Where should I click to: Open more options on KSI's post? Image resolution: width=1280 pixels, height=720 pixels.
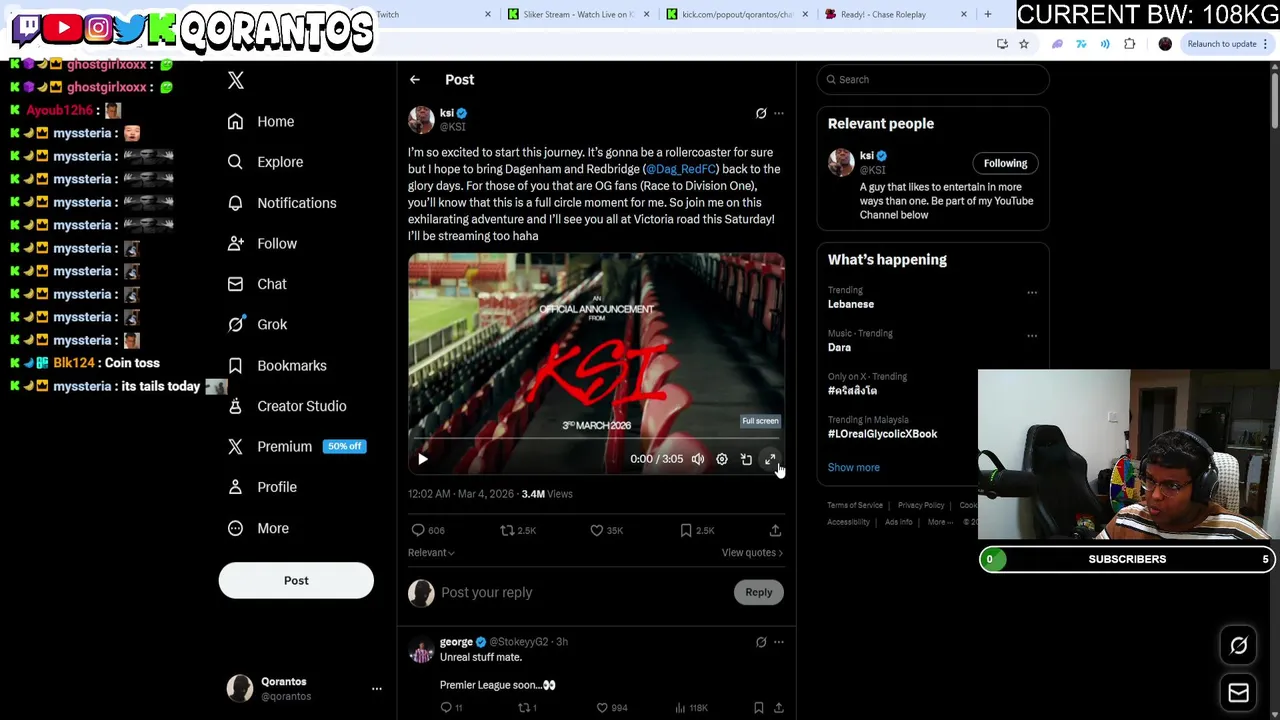(x=779, y=113)
